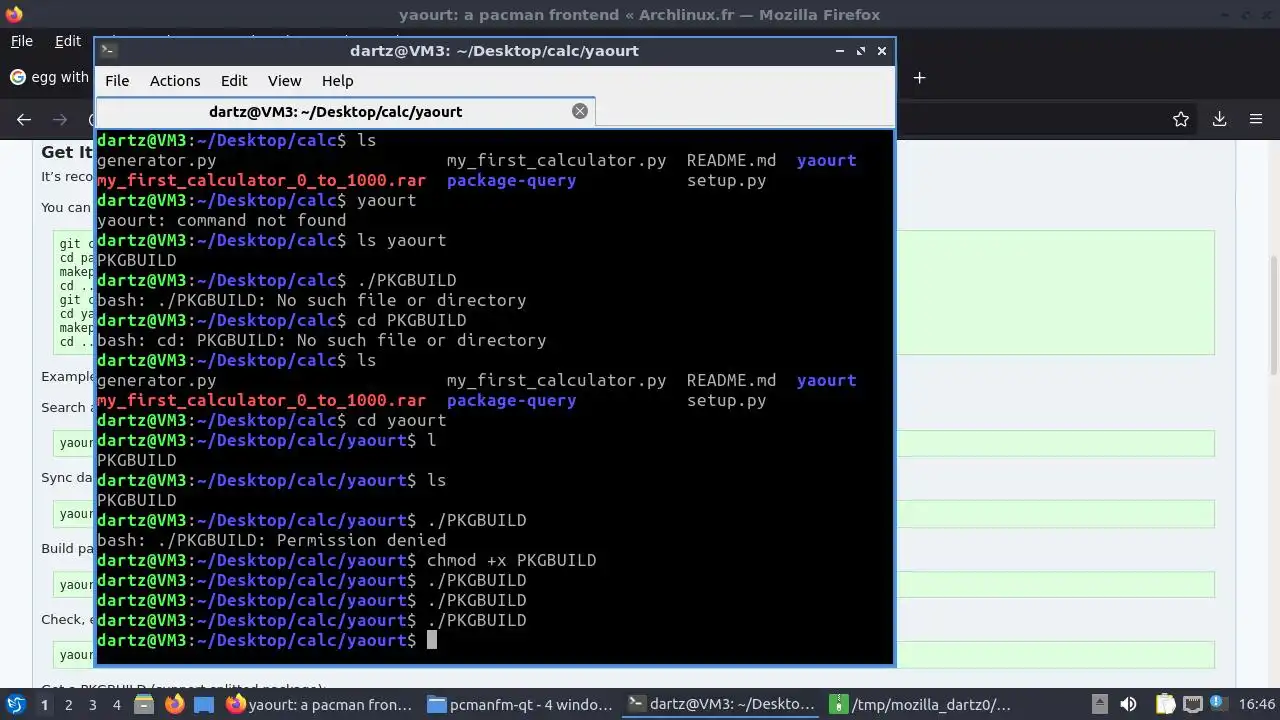1280x720 pixels.
Task: Click the terminal icon in the terminal title bar
Action: [x=108, y=50]
